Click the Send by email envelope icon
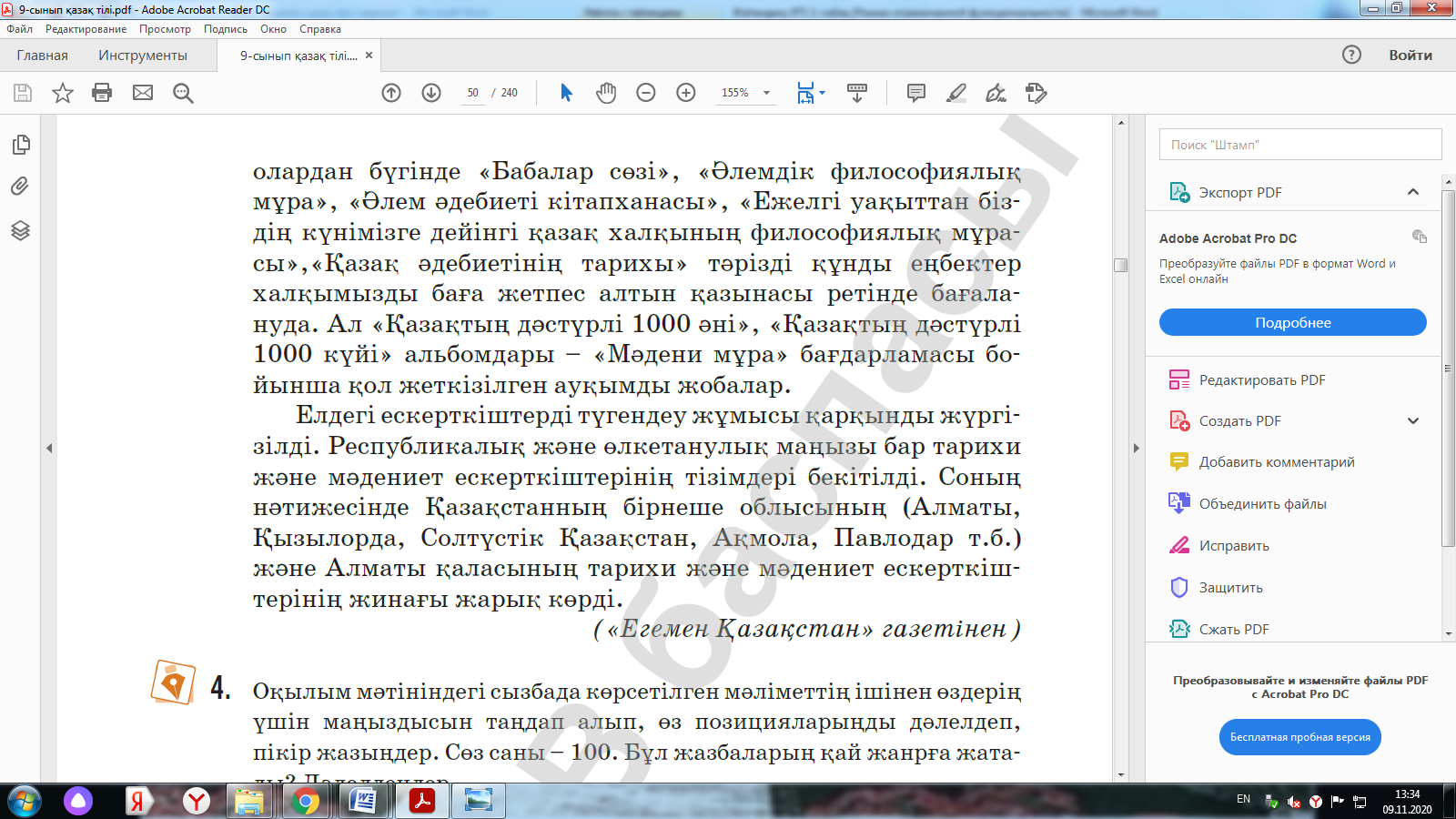 point(143,93)
